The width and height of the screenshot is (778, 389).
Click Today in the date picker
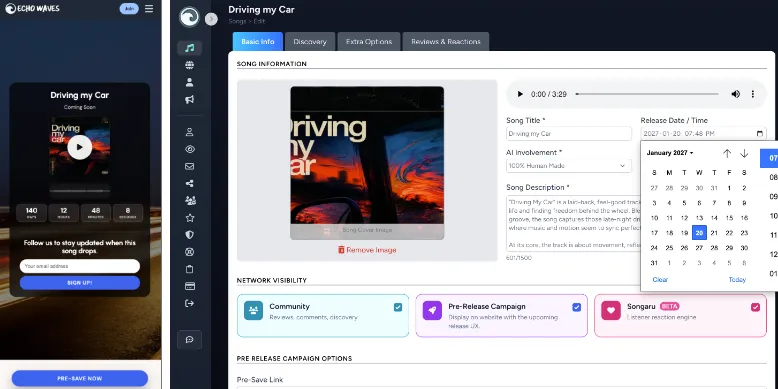pyautogui.click(x=737, y=280)
